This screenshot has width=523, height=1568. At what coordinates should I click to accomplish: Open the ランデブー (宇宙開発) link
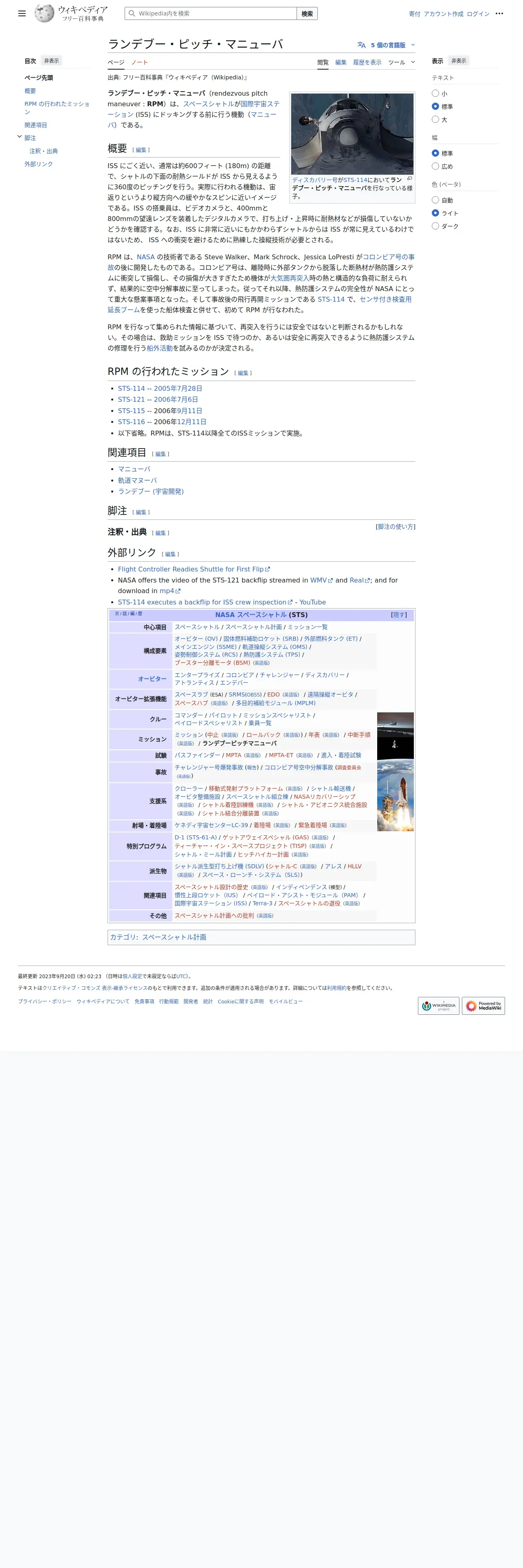click(x=151, y=491)
